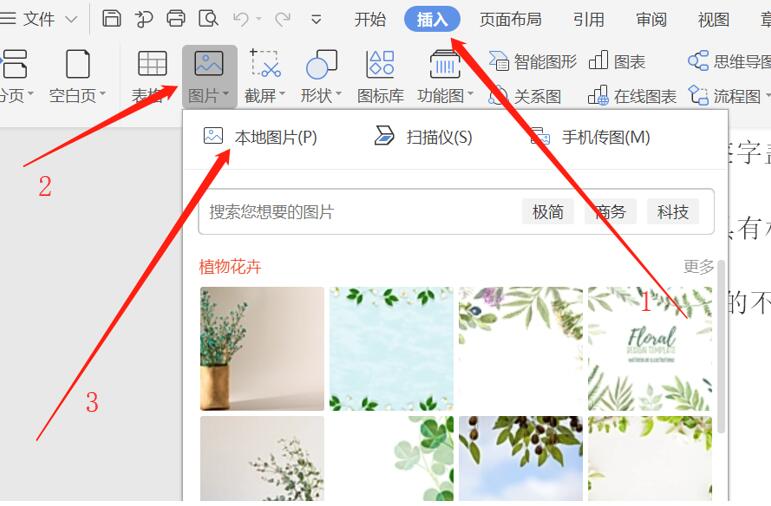Expand the quick access toolbar dropdown
The width and height of the screenshot is (771, 506).
click(x=316, y=20)
